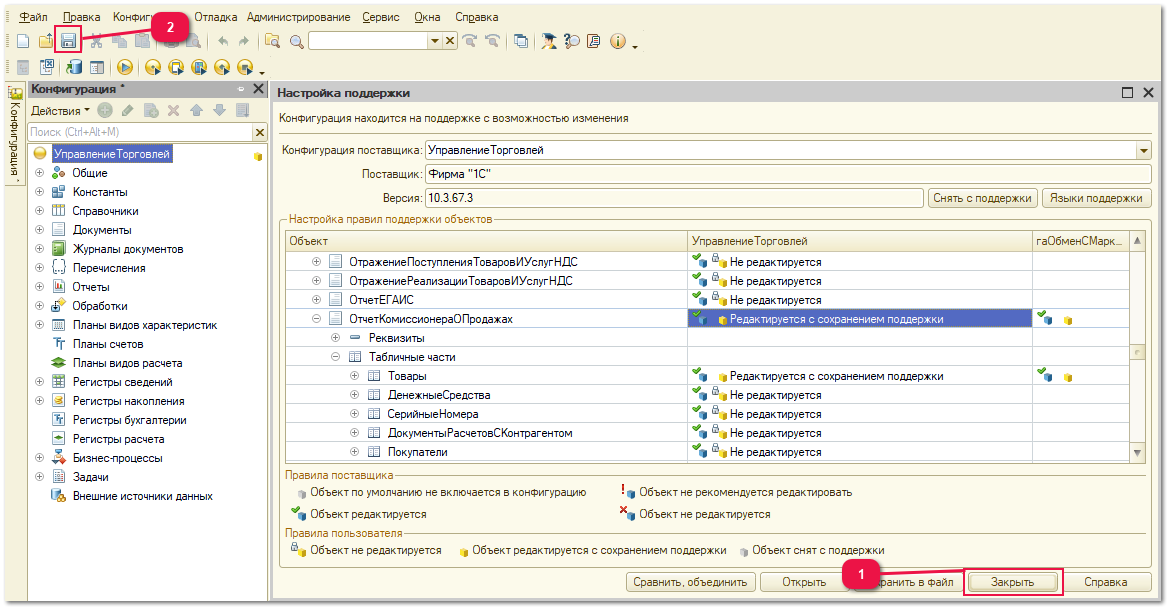Open the Конфигурация поставщика dropdown

[1144, 151]
